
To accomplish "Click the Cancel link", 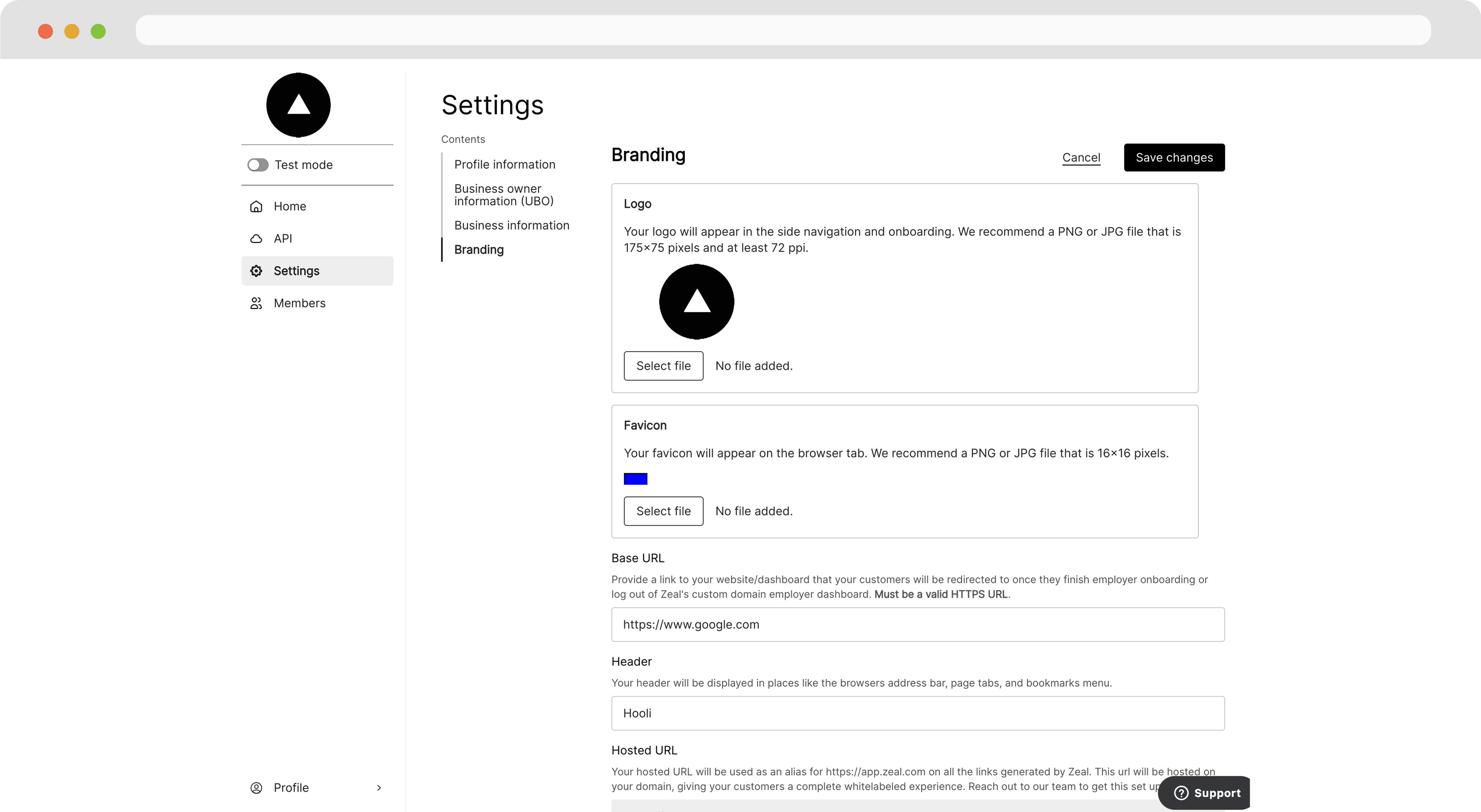I will (x=1081, y=157).
